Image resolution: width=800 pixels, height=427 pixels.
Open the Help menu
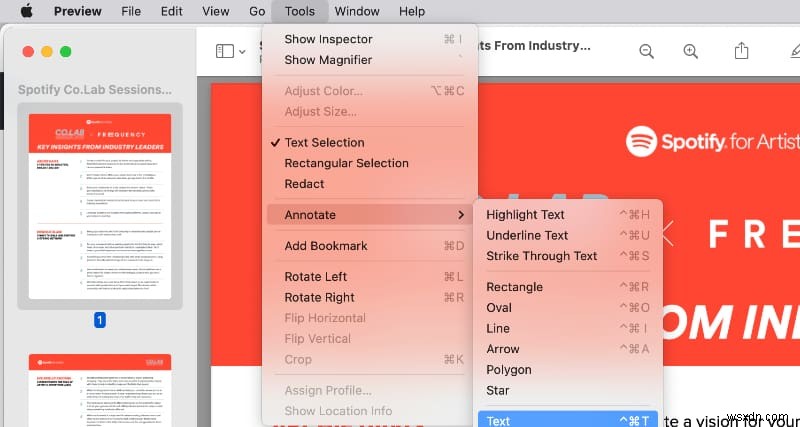[412, 11]
